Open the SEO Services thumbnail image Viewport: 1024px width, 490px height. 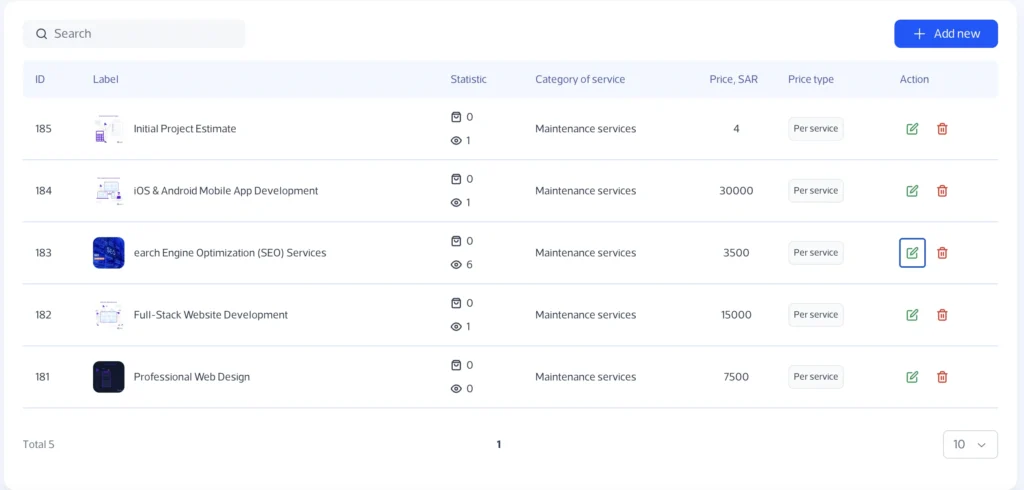click(108, 253)
